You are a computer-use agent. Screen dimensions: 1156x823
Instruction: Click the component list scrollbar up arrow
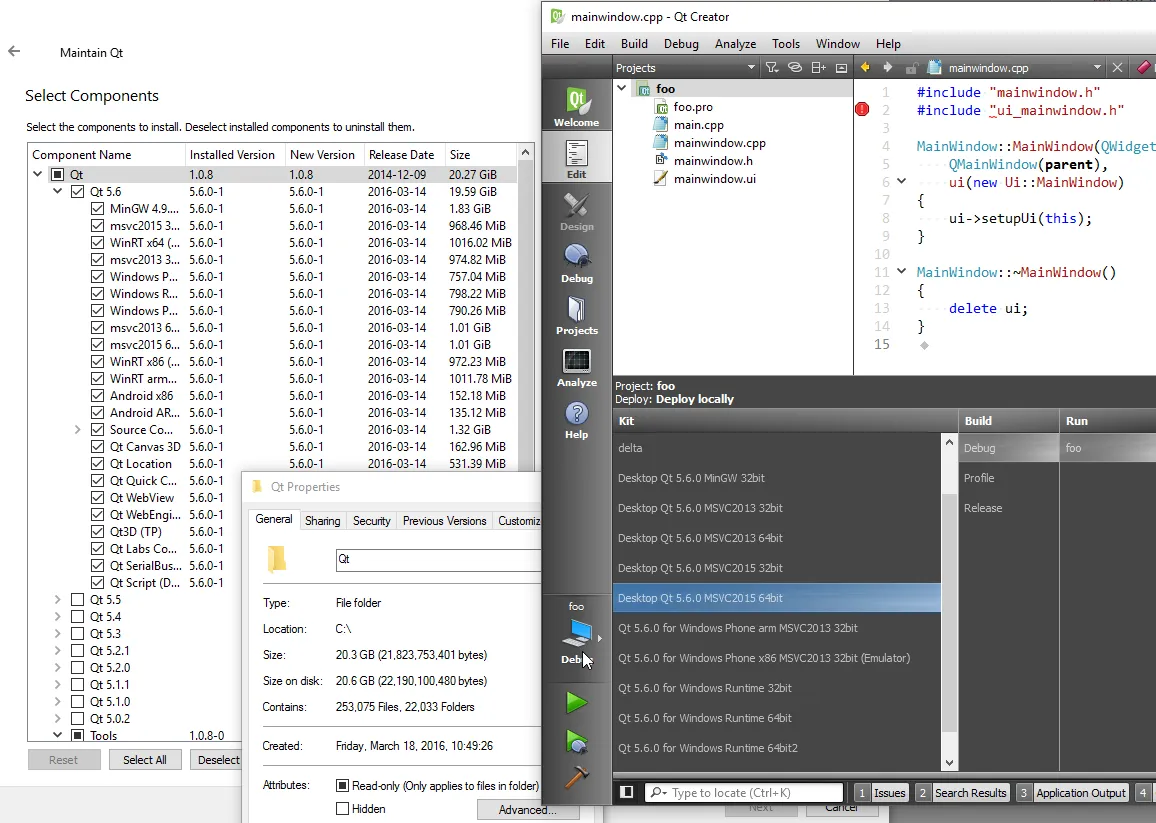(525, 153)
